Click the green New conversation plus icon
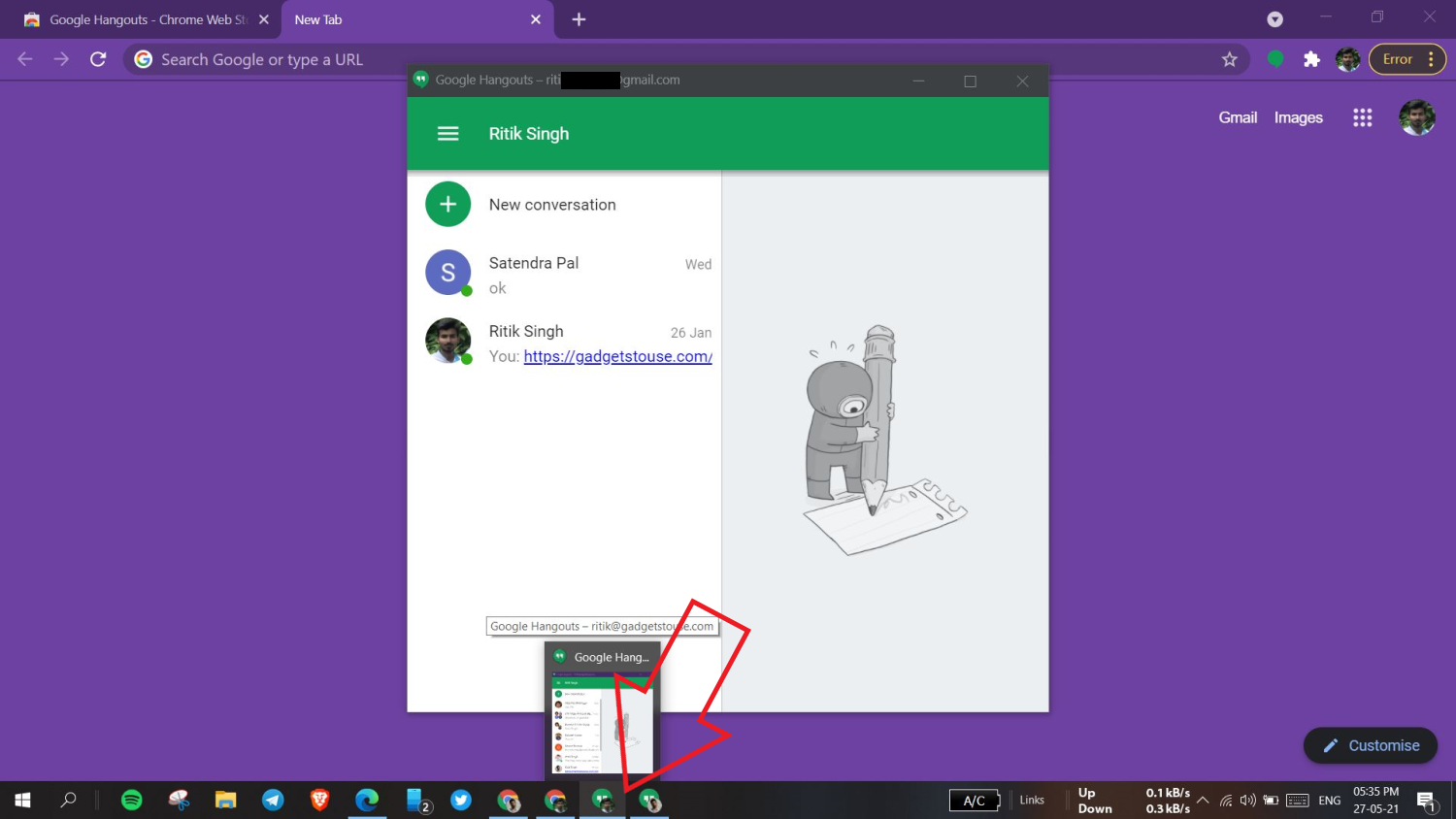Screen dimensions: 1456x819 click(x=447, y=205)
